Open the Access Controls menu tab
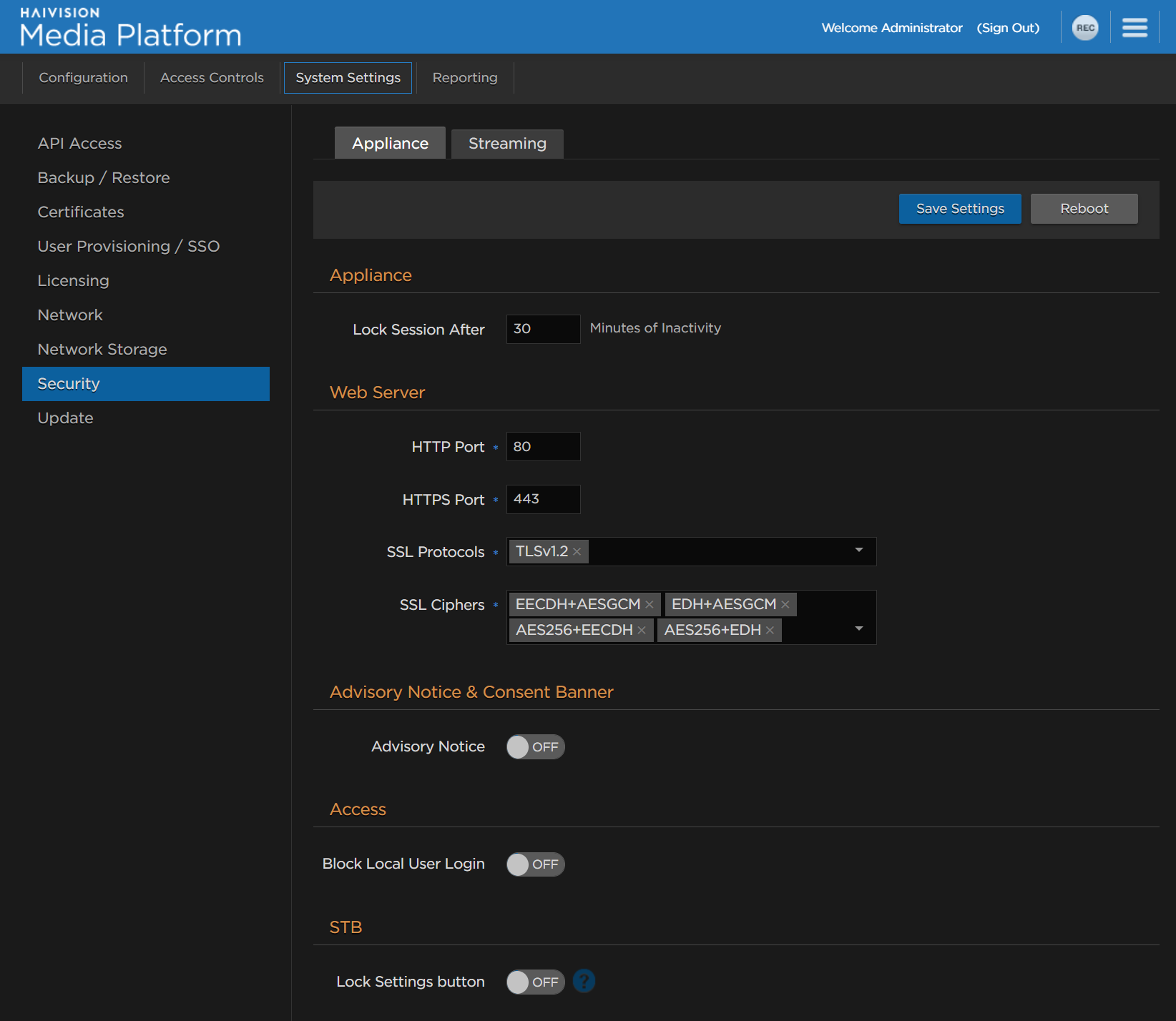Viewport: 1176px width, 1021px height. [212, 78]
